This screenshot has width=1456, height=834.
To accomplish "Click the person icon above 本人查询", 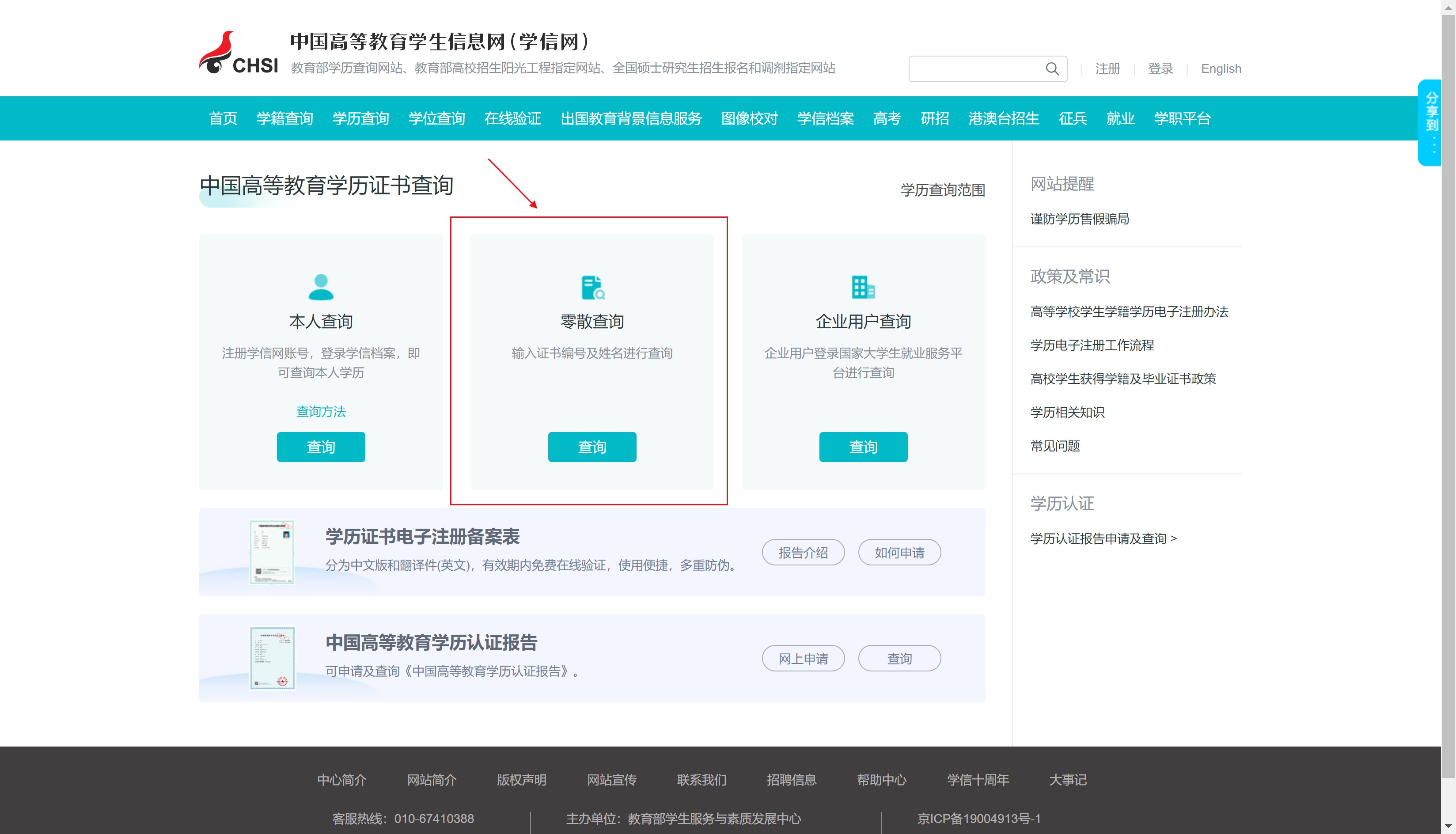I will coord(321,287).
